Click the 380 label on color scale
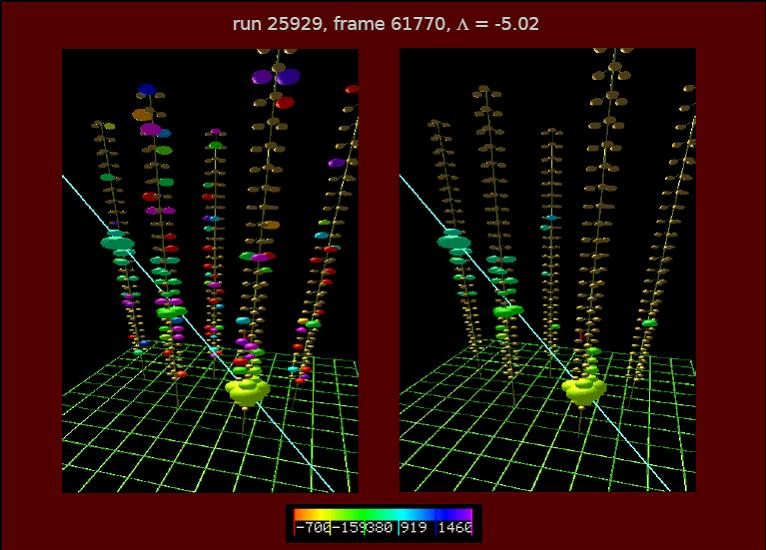This screenshot has width=766, height=550. click(x=381, y=527)
